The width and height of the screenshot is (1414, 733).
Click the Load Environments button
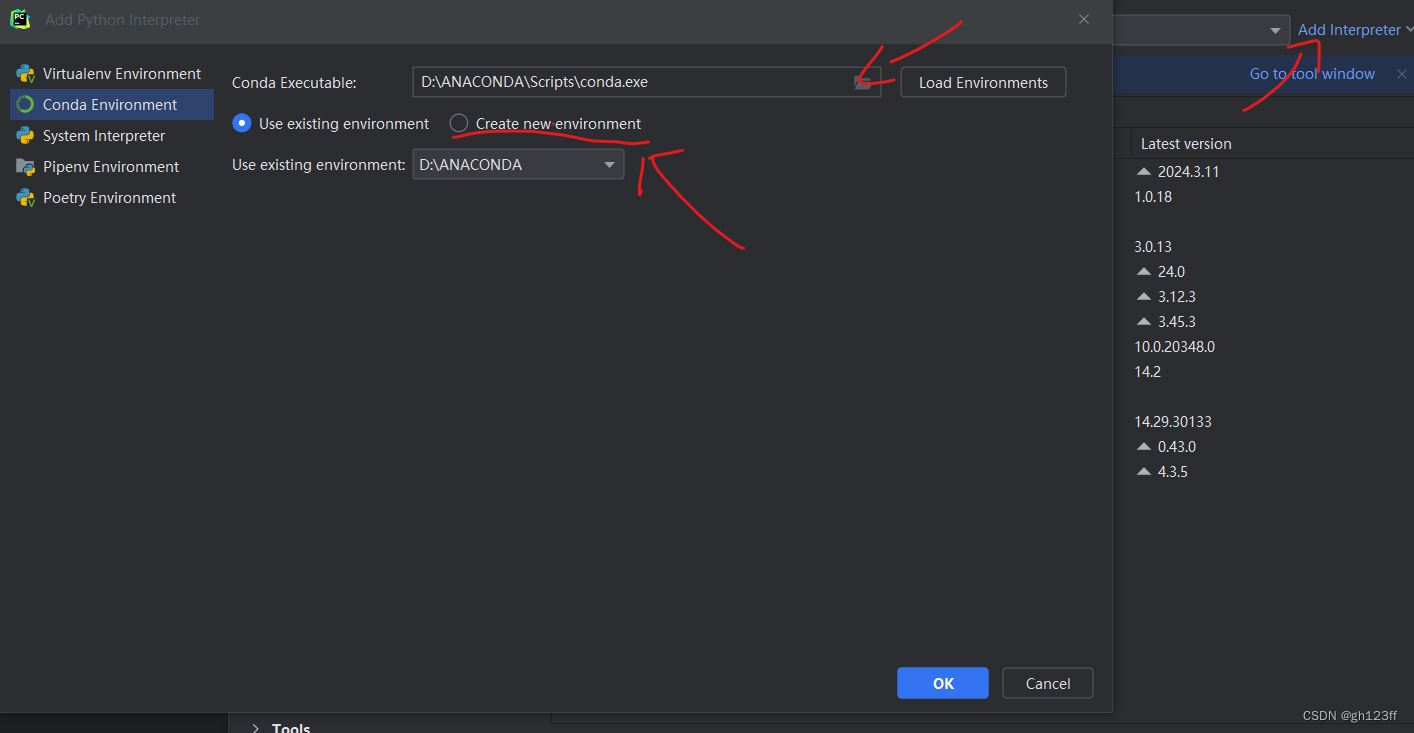pyautogui.click(x=983, y=82)
